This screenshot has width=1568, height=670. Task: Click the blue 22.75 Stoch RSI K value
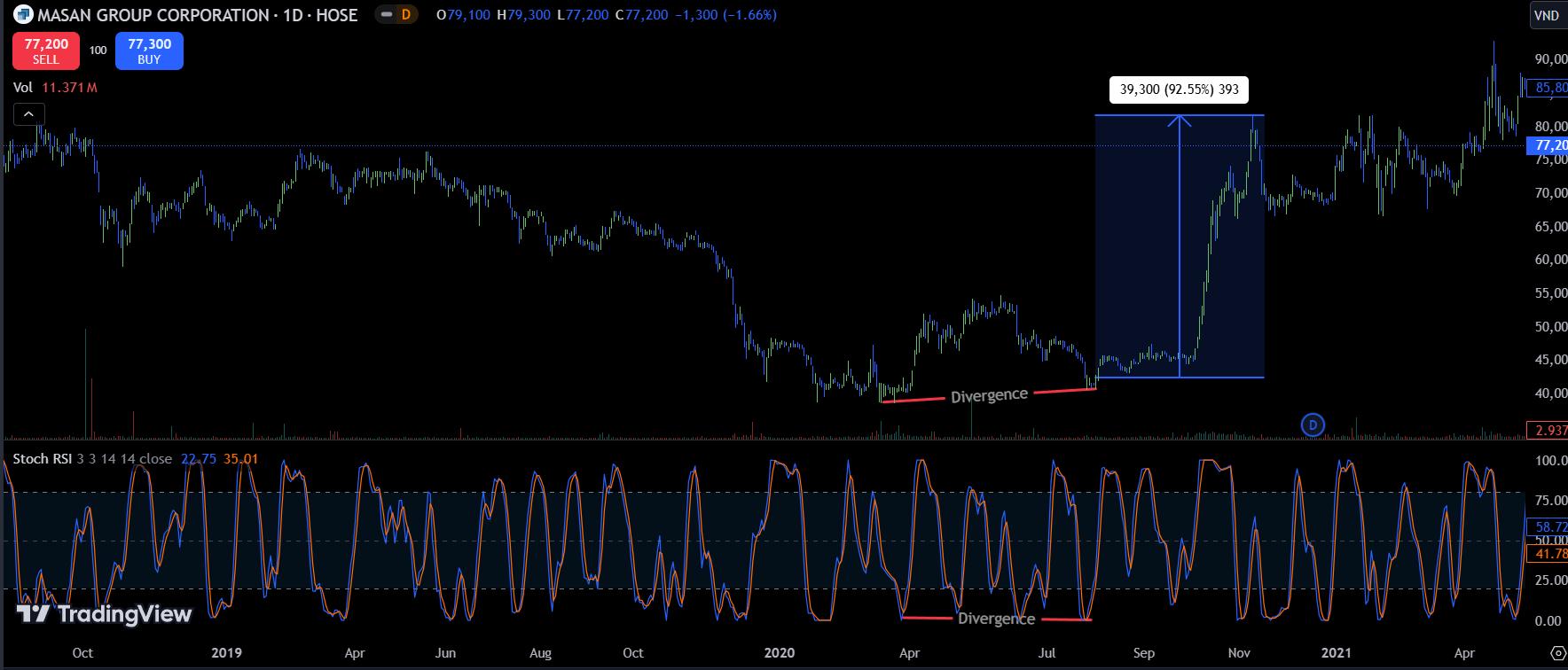[x=199, y=458]
